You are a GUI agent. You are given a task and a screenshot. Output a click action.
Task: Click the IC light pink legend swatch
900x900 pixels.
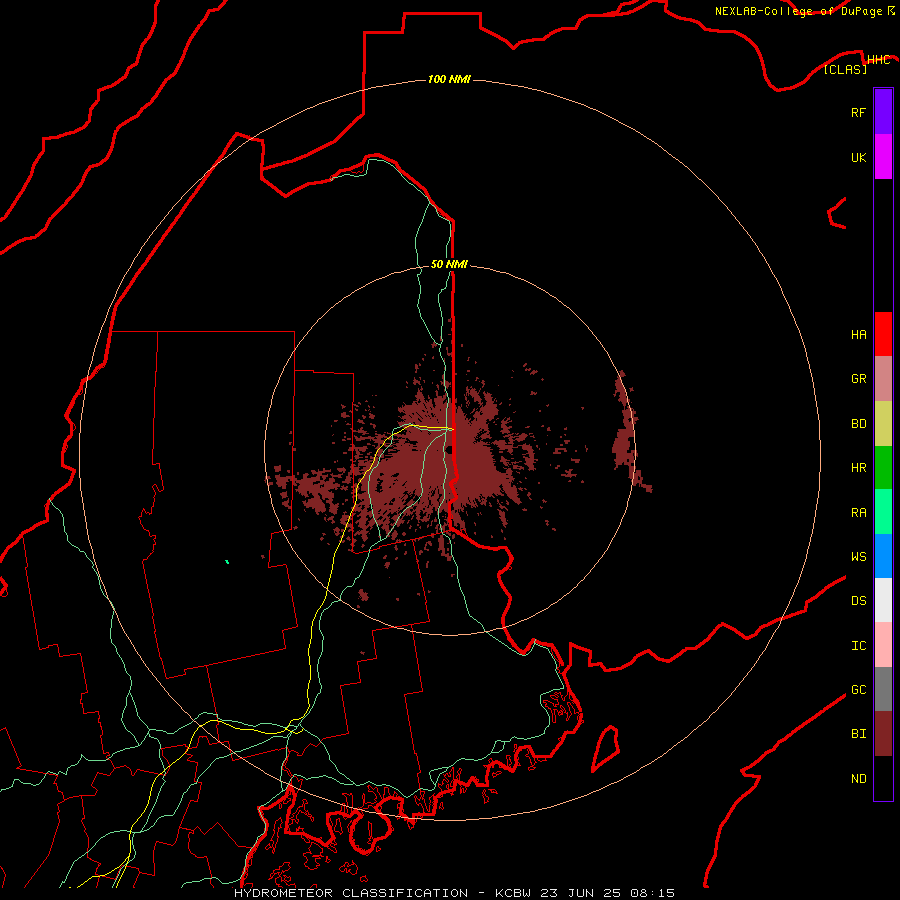(883, 645)
